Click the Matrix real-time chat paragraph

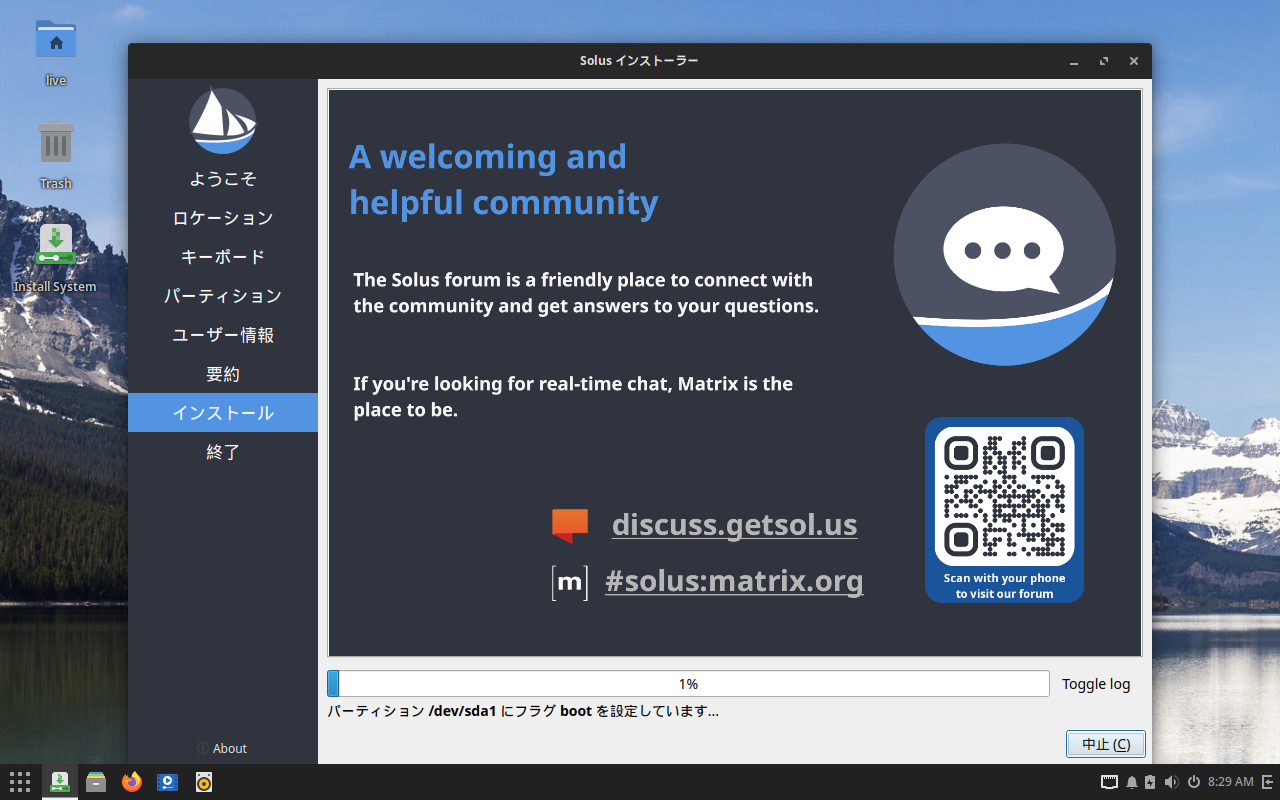pos(573,396)
